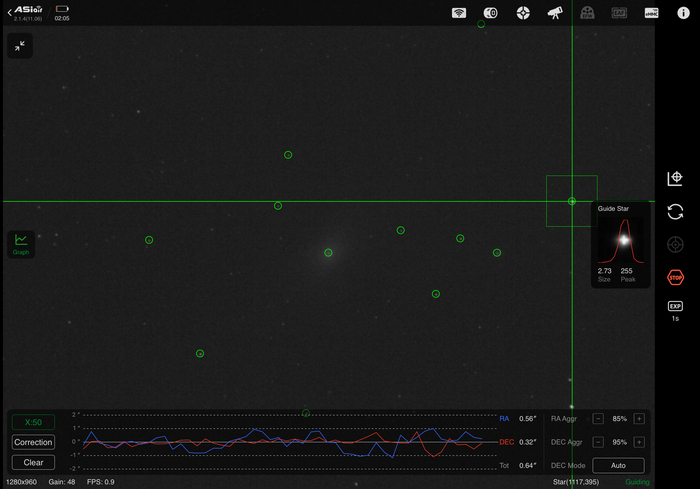Open the storage card icon
Screen dimensions: 700x489
point(651,13)
